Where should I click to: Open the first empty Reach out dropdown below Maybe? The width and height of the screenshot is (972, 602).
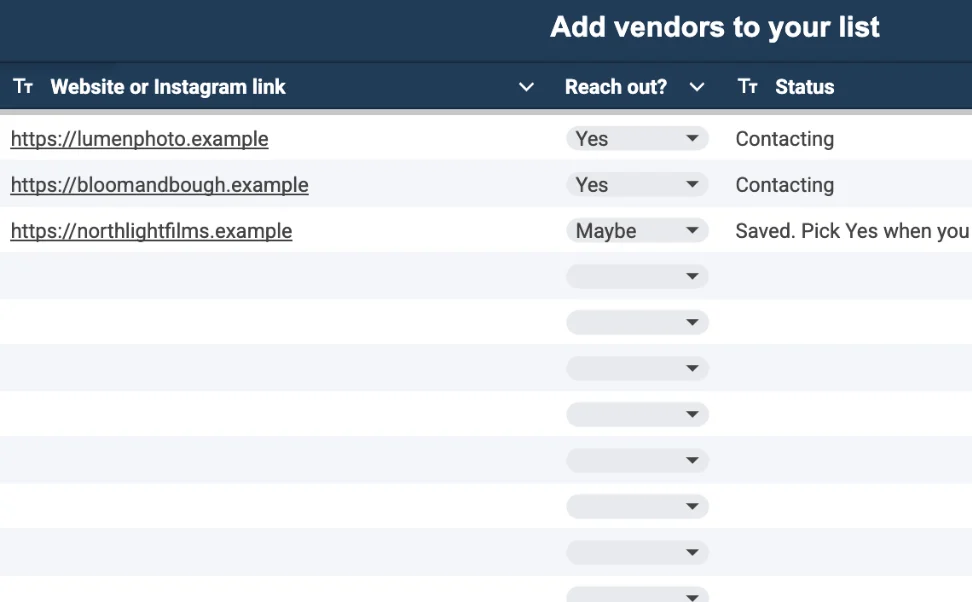637,276
